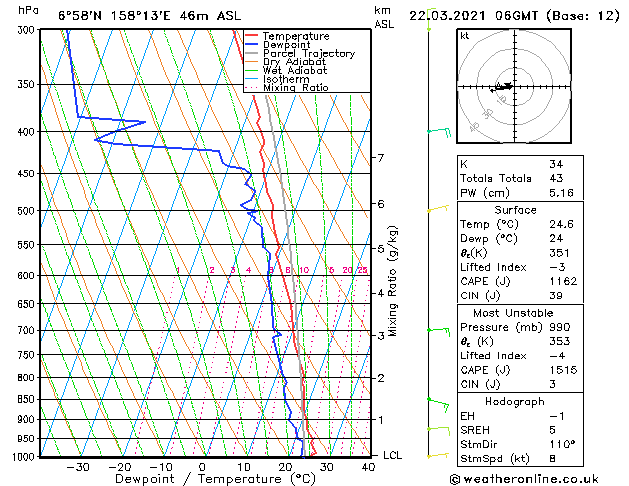Click the hodograph wind trace near the center

(501, 87)
